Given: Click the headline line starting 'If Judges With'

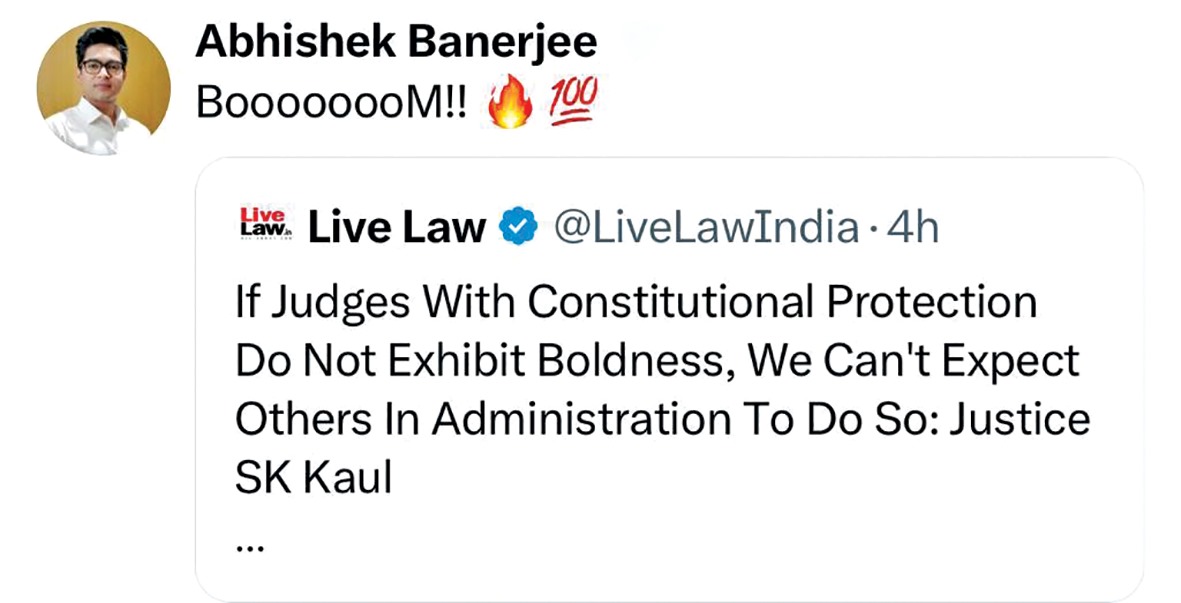Looking at the screenshot, I should (x=636, y=303).
